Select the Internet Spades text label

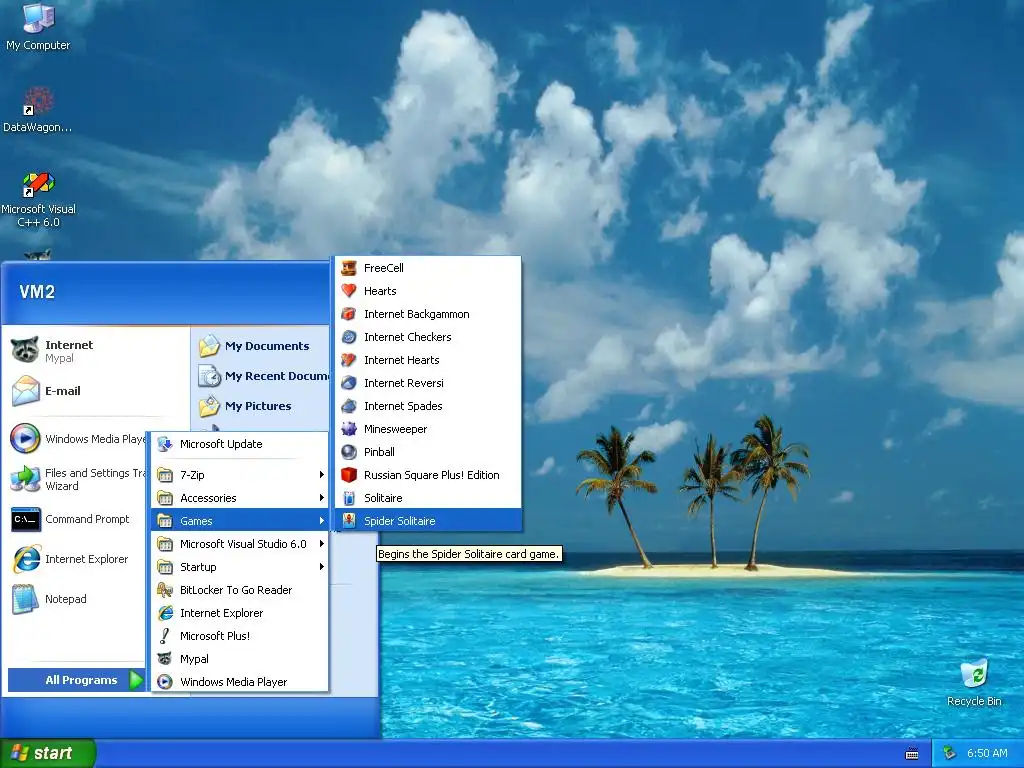[403, 406]
